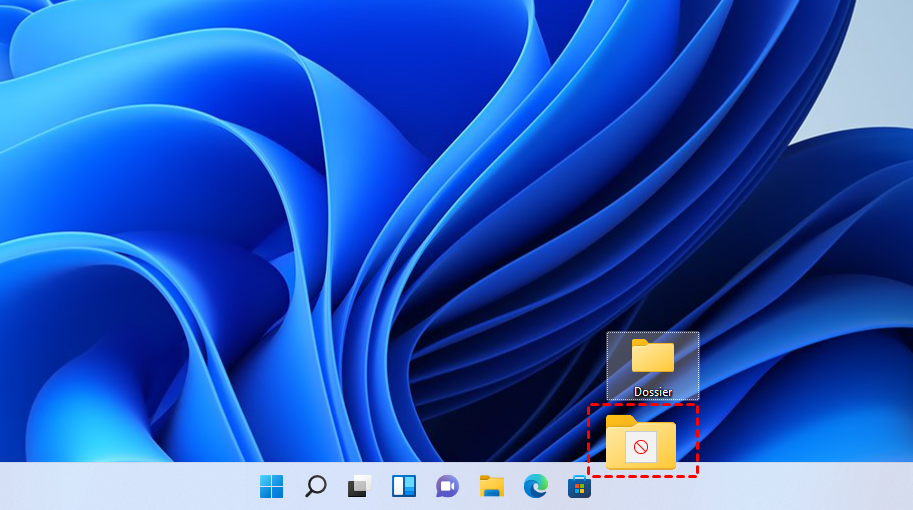The width and height of the screenshot is (913, 510).
Task: Launch Microsoft Edge browser
Action: [535, 486]
